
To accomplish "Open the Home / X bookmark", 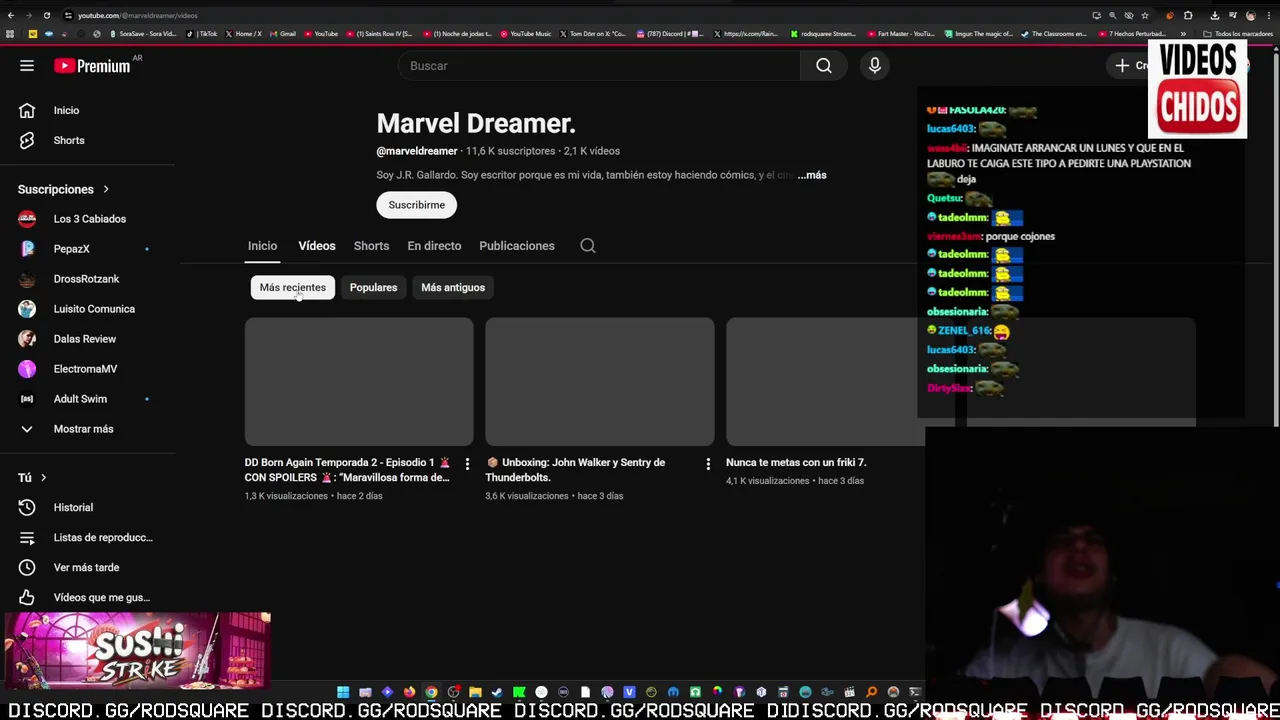I will pyautogui.click(x=243, y=34).
